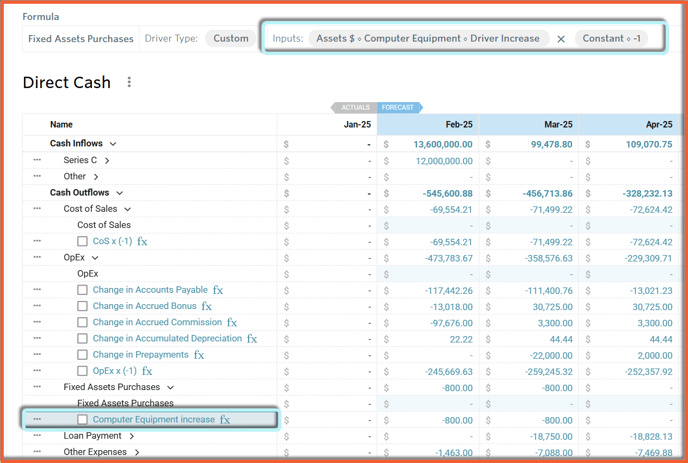Open the fx formula for CoS x (-1)
Screen dimensions: 688x463
142,241
